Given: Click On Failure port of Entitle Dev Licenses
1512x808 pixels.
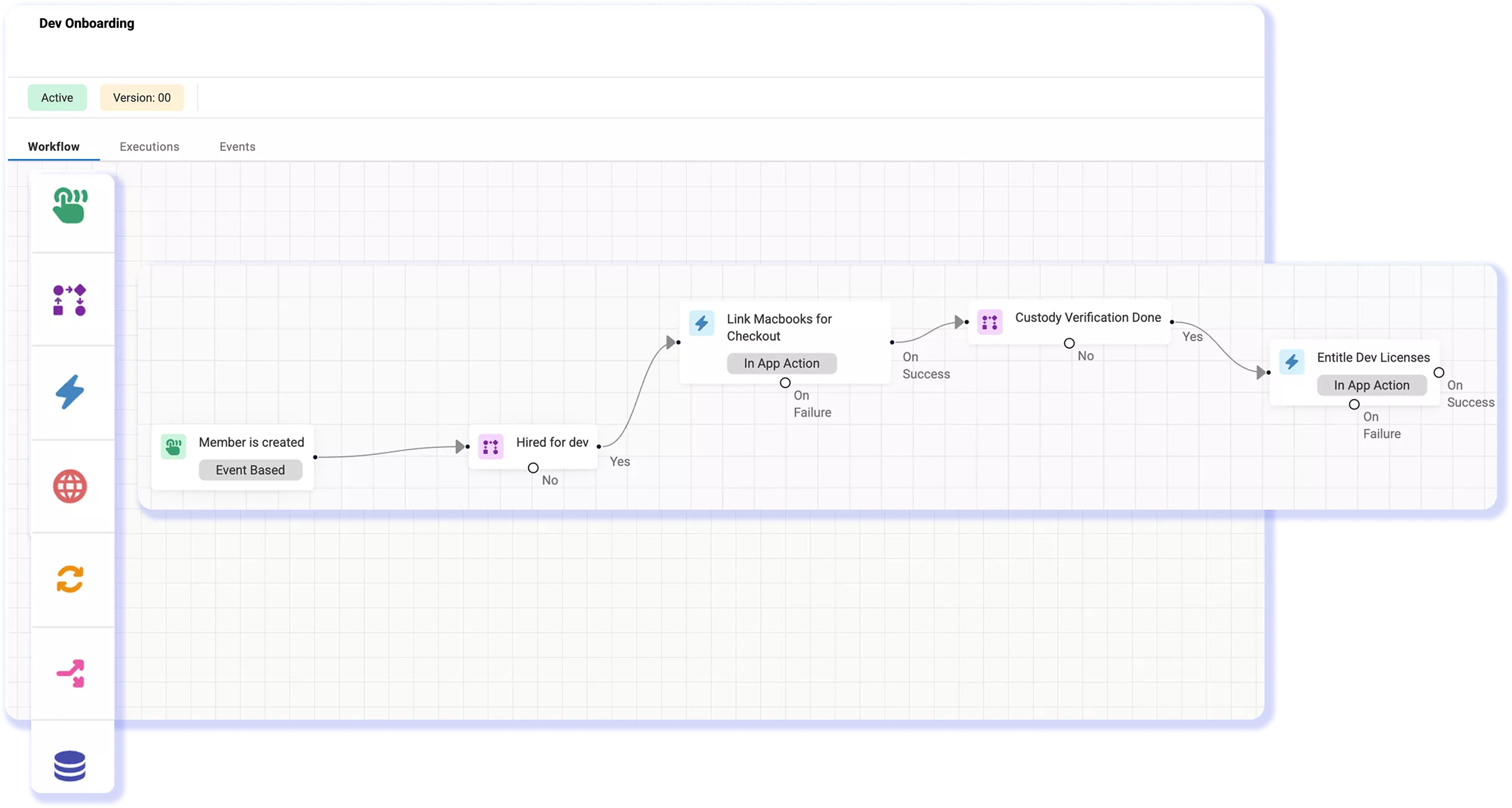Looking at the screenshot, I should pyautogui.click(x=1354, y=404).
